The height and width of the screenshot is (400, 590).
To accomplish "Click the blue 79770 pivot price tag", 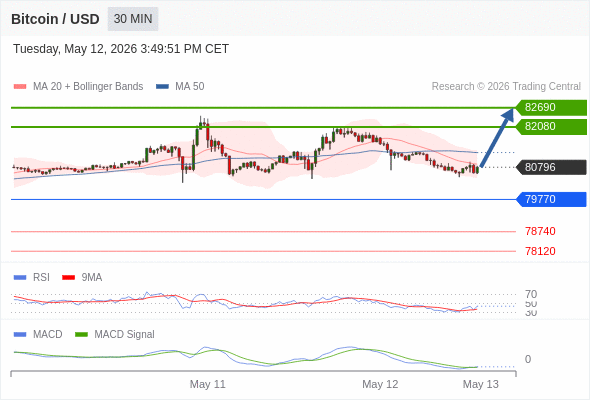I will point(551,199).
